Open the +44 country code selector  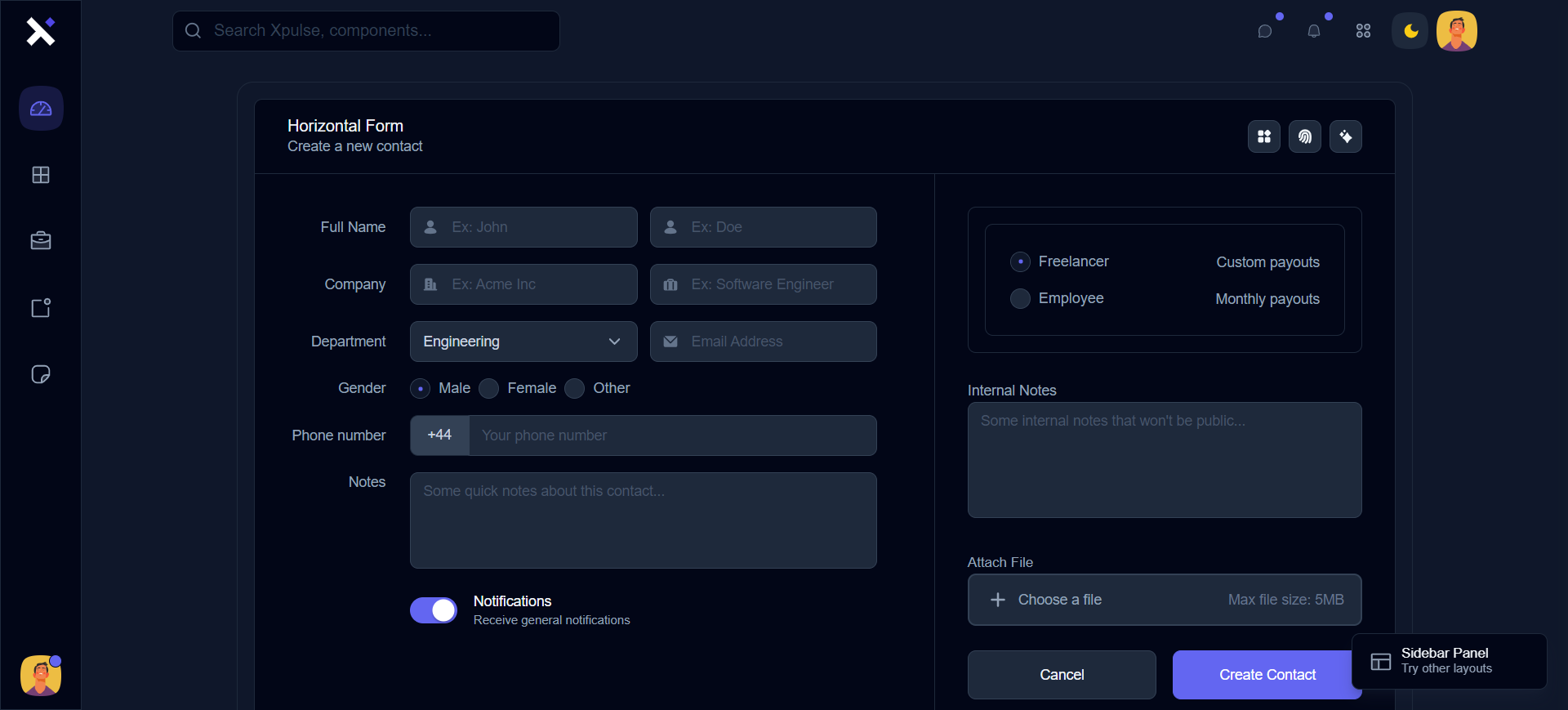point(439,435)
